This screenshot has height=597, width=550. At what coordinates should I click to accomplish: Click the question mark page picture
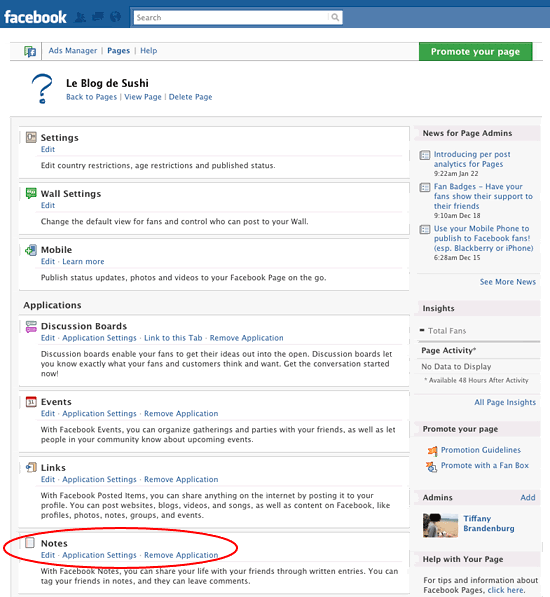point(42,88)
